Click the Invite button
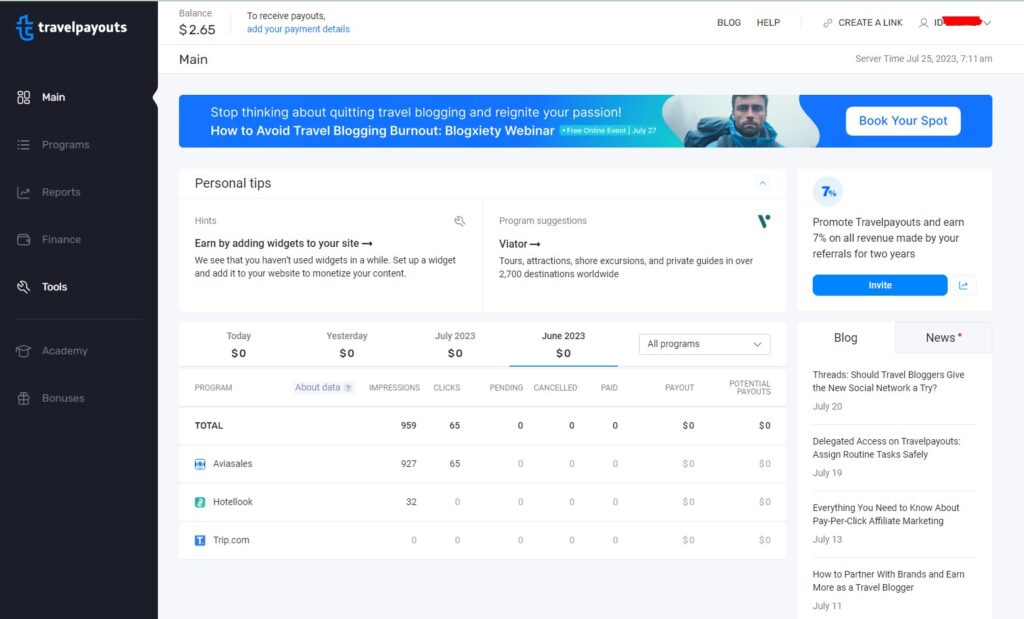The image size is (1024, 619). click(x=879, y=285)
